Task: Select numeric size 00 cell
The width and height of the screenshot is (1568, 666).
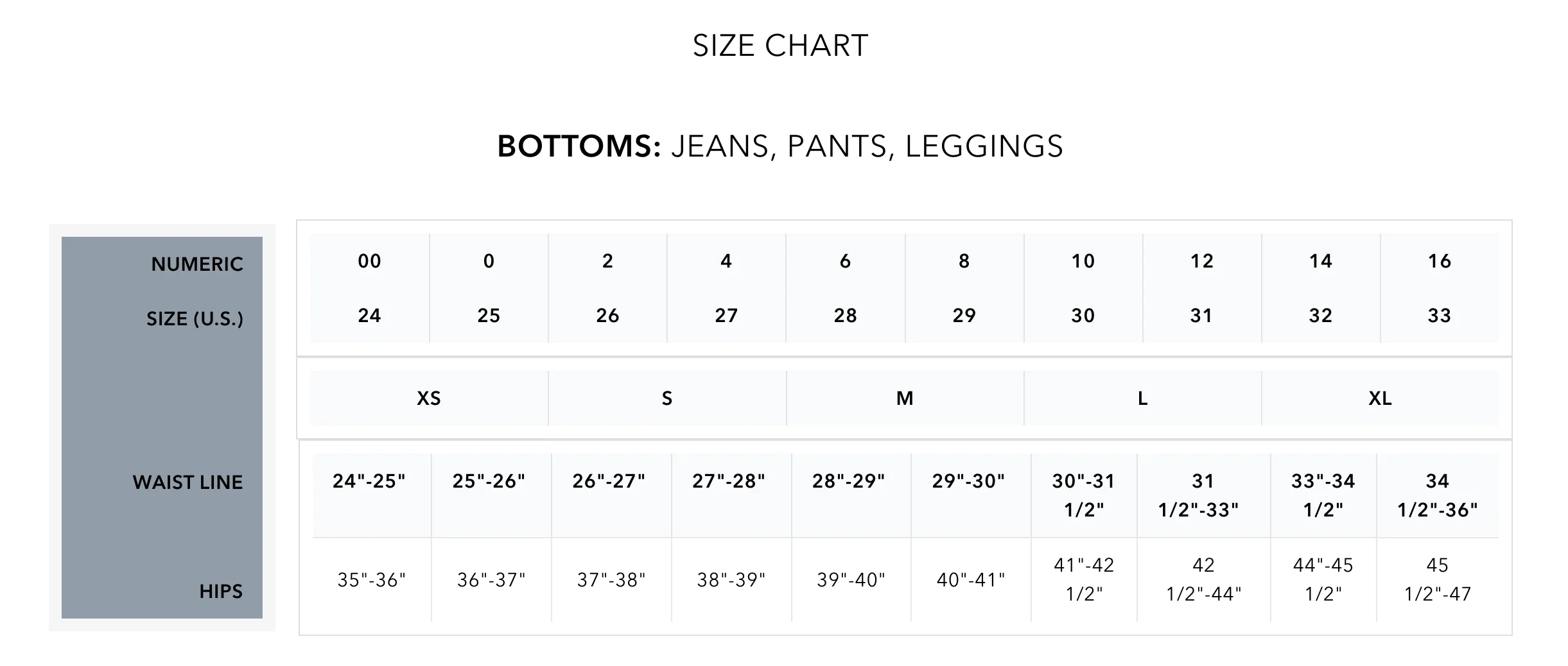Action: (x=369, y=261)
